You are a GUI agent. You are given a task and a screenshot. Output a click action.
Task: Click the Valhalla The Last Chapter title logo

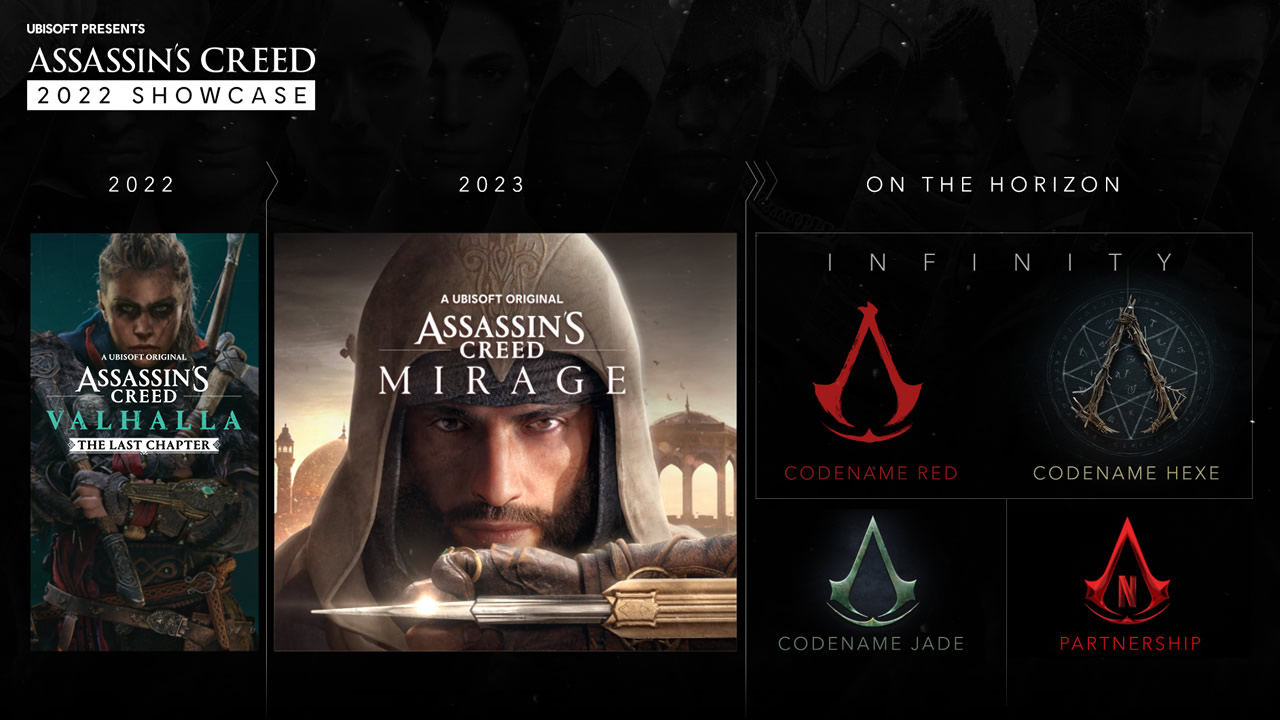click(x=144, y=406)
